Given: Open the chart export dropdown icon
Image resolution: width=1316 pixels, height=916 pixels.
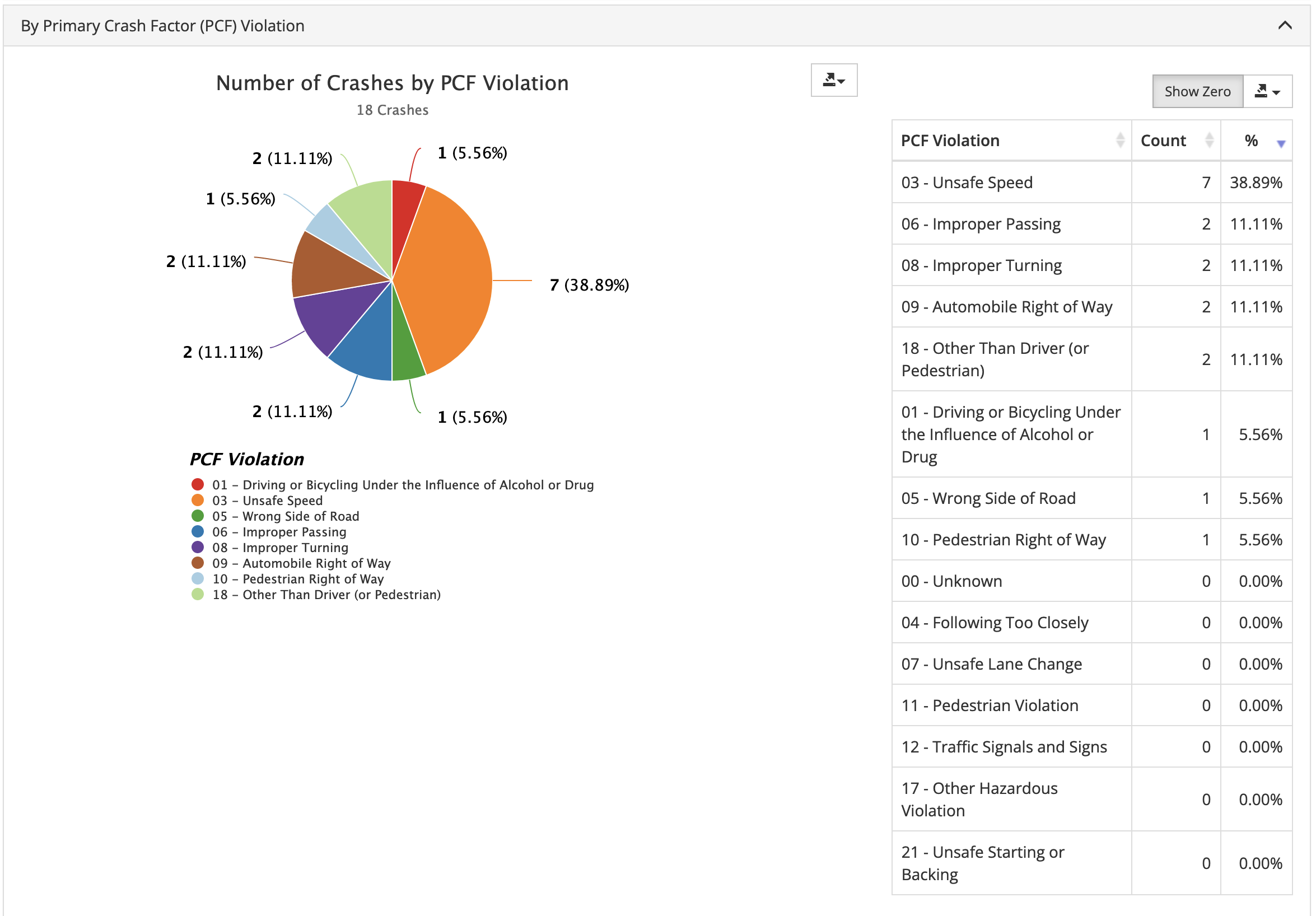Looking at the screenshot, I should 833,80.
